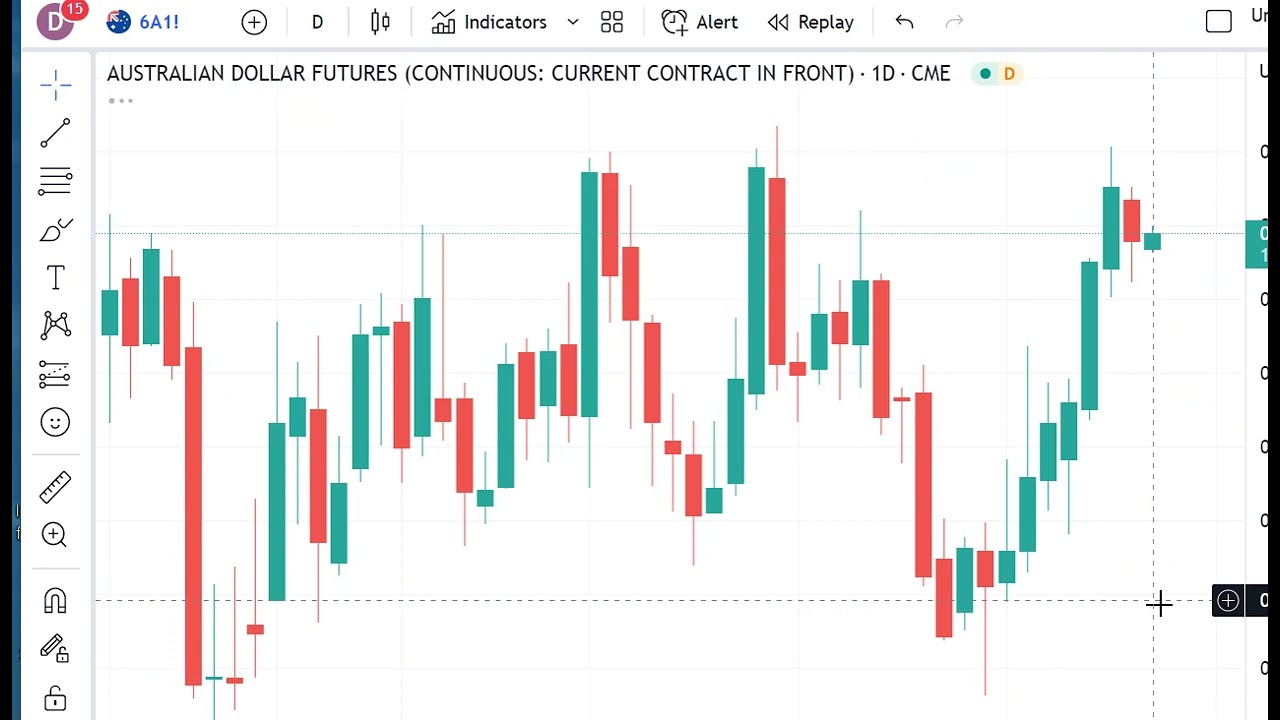Select the Brush drawing tool
The image size is (1280, 720).
pyautogui.click(x=55, y=229)
